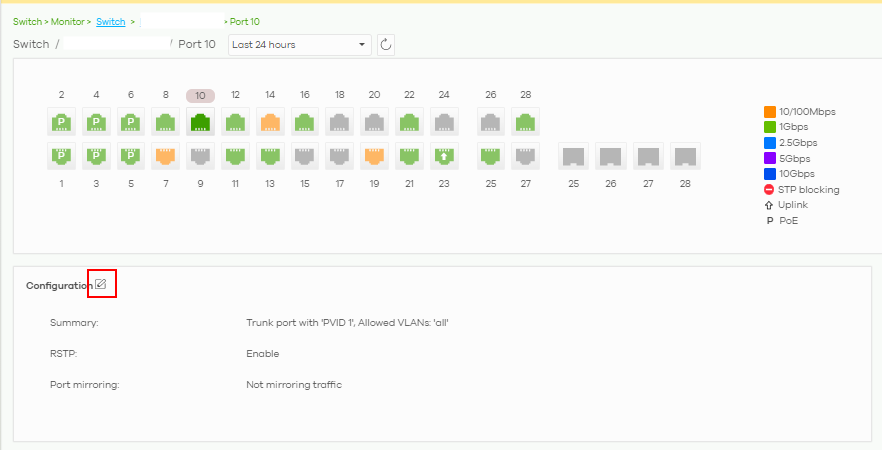Click orange port 19 icon
Viewport: 882px width, 450px height.
[x=374, y=156]
